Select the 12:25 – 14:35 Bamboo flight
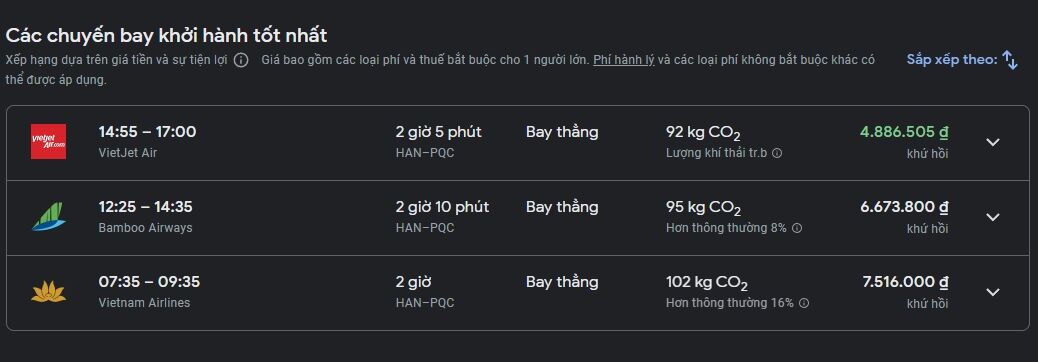This screenshot has width=1038, height=362. pos(518,218)
